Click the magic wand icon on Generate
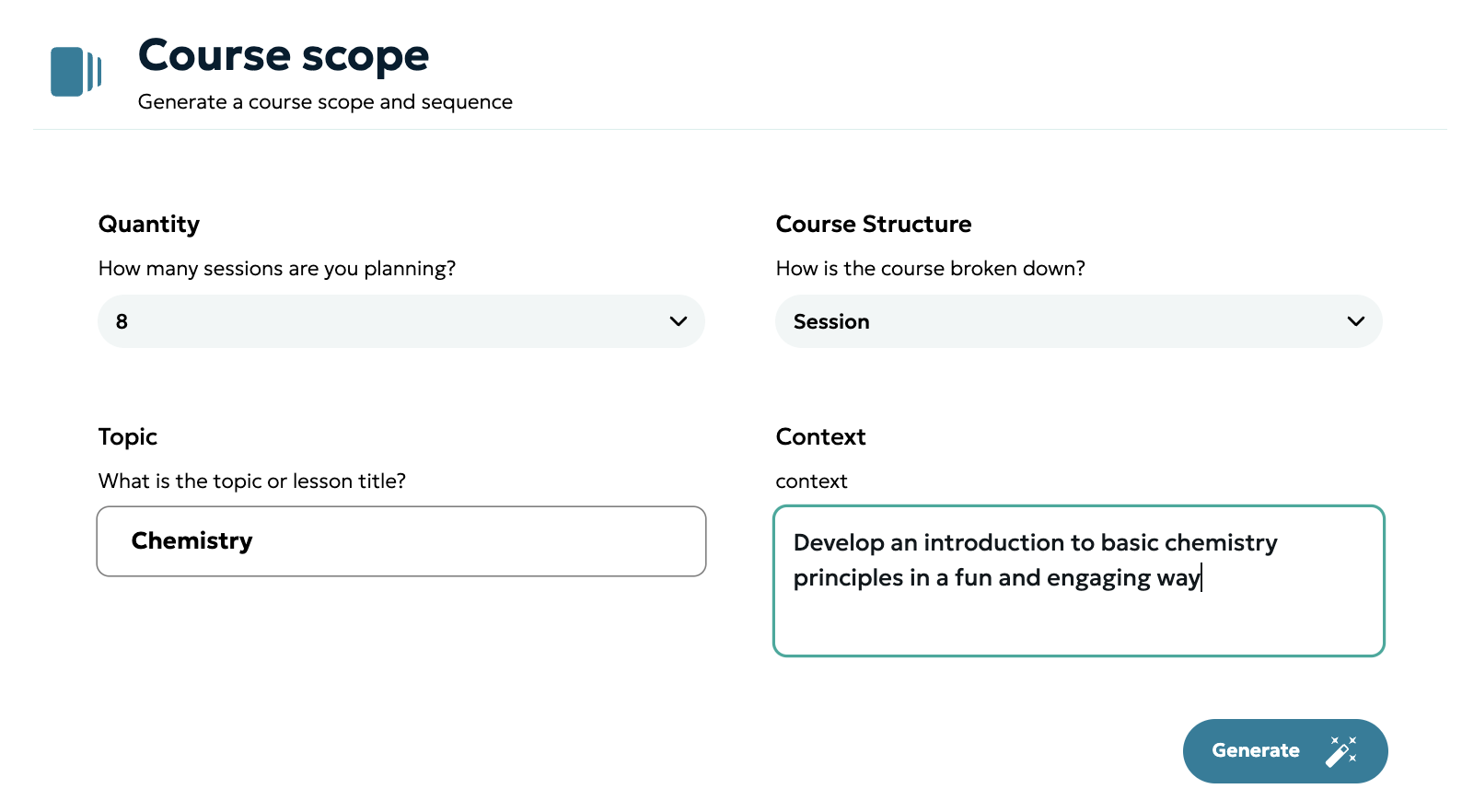 (x=1340, y=751)
